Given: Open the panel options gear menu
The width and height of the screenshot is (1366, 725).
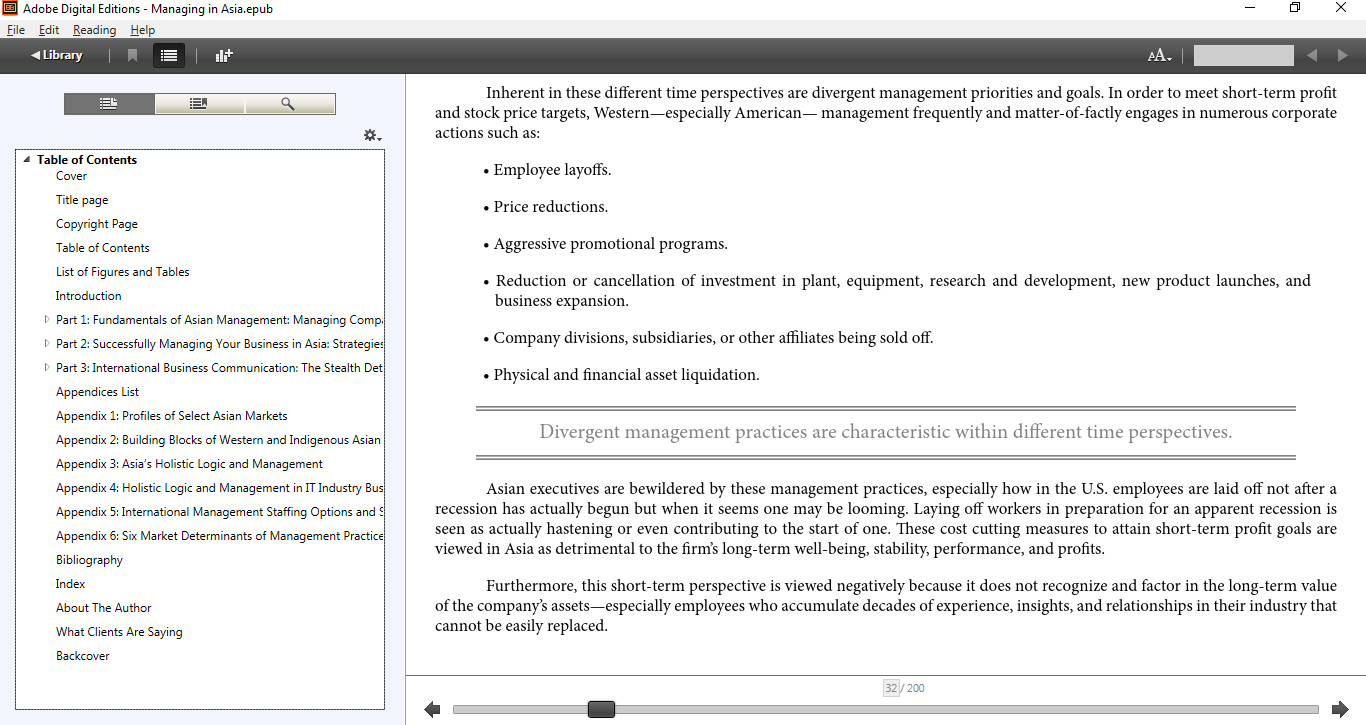Looking at the screenshot, I should 372,135.
